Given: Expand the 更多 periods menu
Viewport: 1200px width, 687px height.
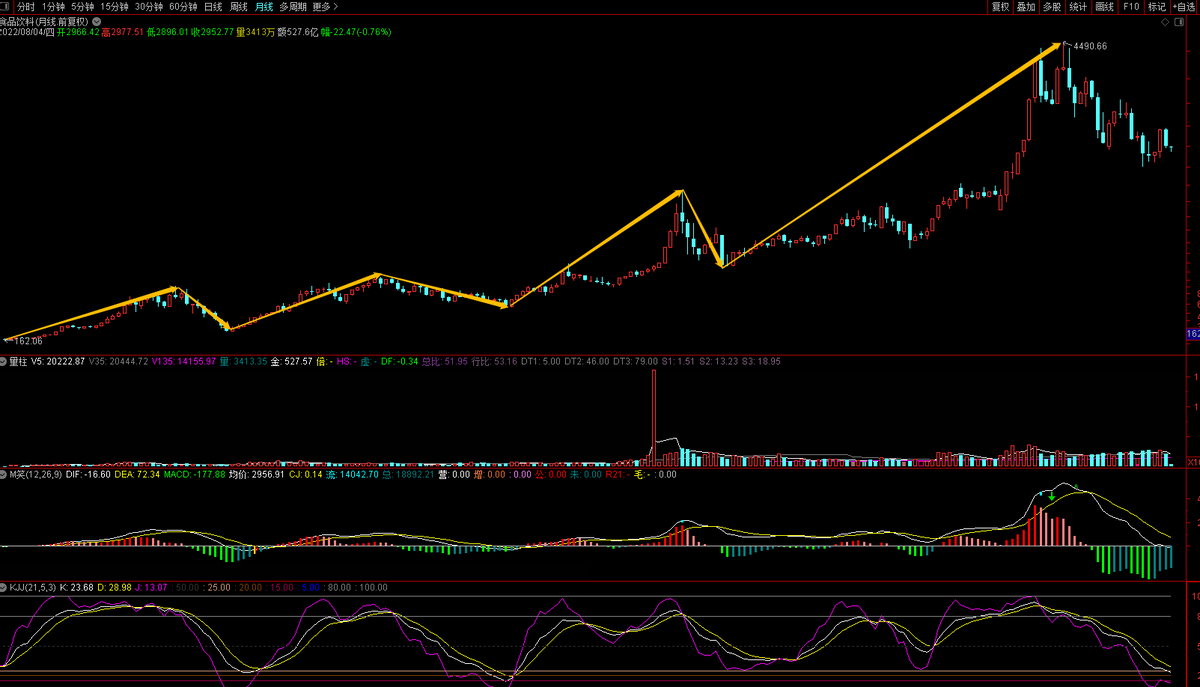Looking at the screenshot, I should 324,7.
